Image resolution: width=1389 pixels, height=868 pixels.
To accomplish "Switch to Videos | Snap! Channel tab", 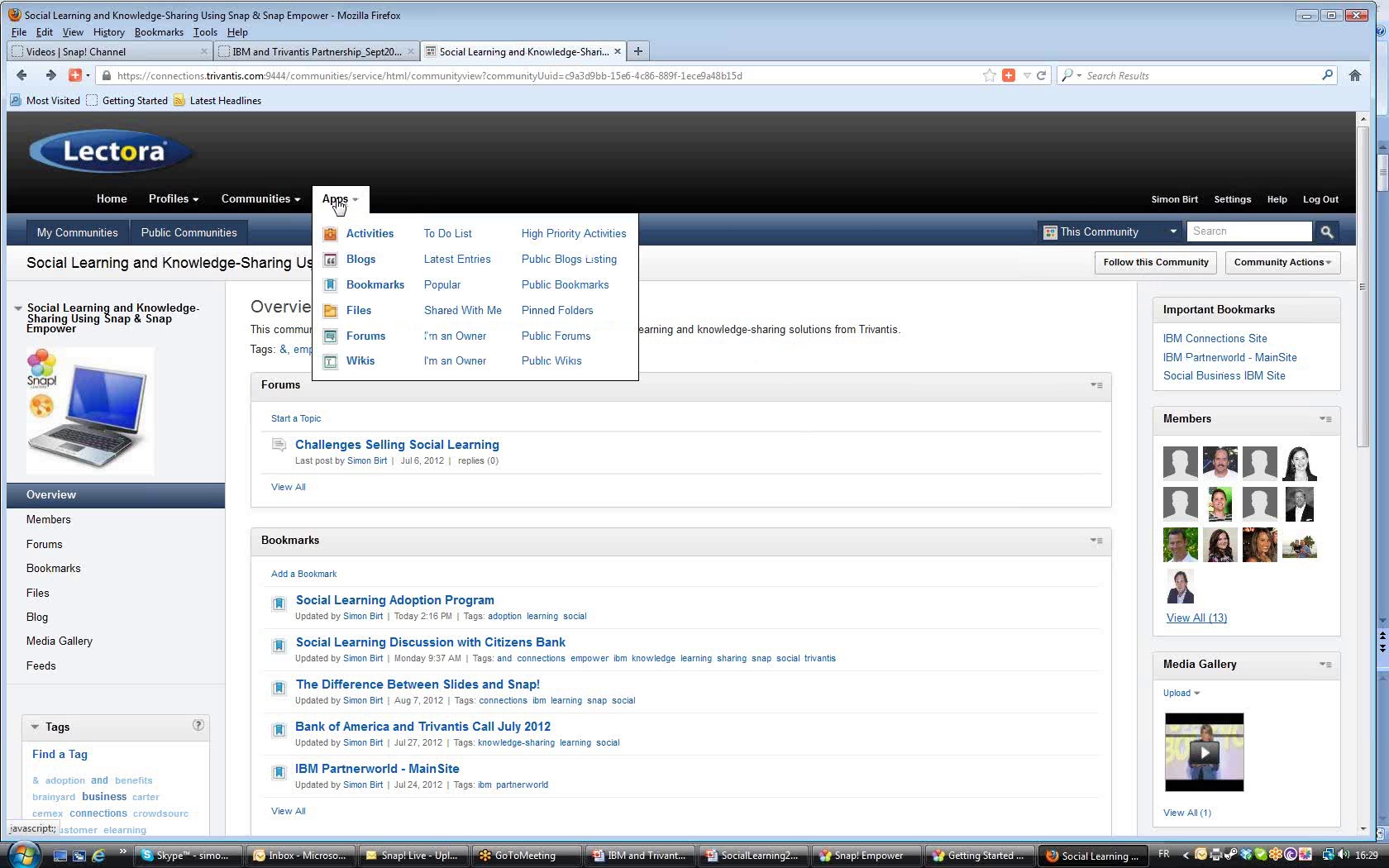I will 109,51.
